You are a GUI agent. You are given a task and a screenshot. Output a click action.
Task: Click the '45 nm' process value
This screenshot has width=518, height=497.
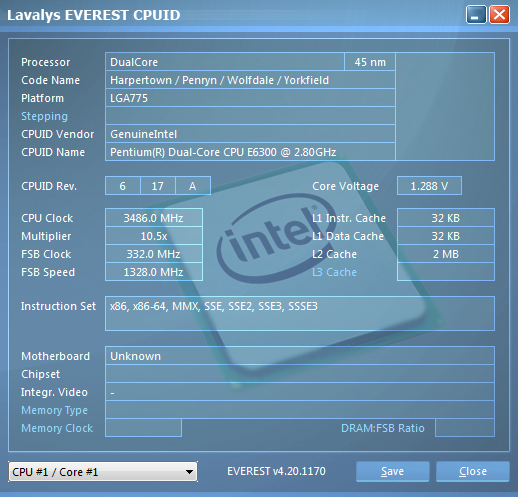click(370, 62)
